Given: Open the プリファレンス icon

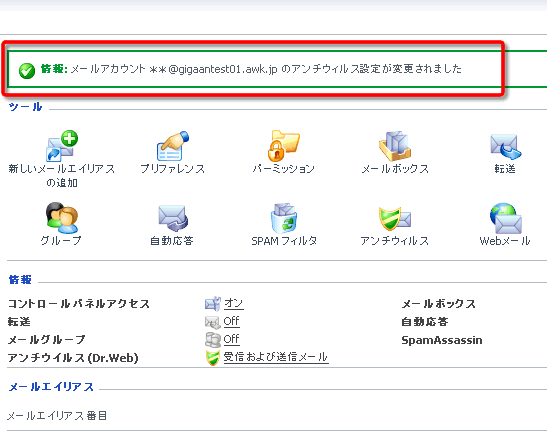Looking at the screenshot, I should 172,146.
